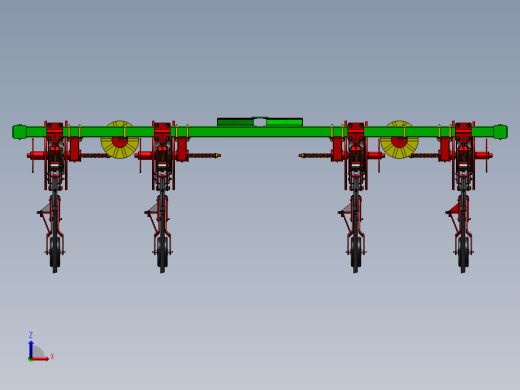Select the right green beam end cap
Image resolution: width=520 pixels, height=390 pixels.
(x=501, y=132)
